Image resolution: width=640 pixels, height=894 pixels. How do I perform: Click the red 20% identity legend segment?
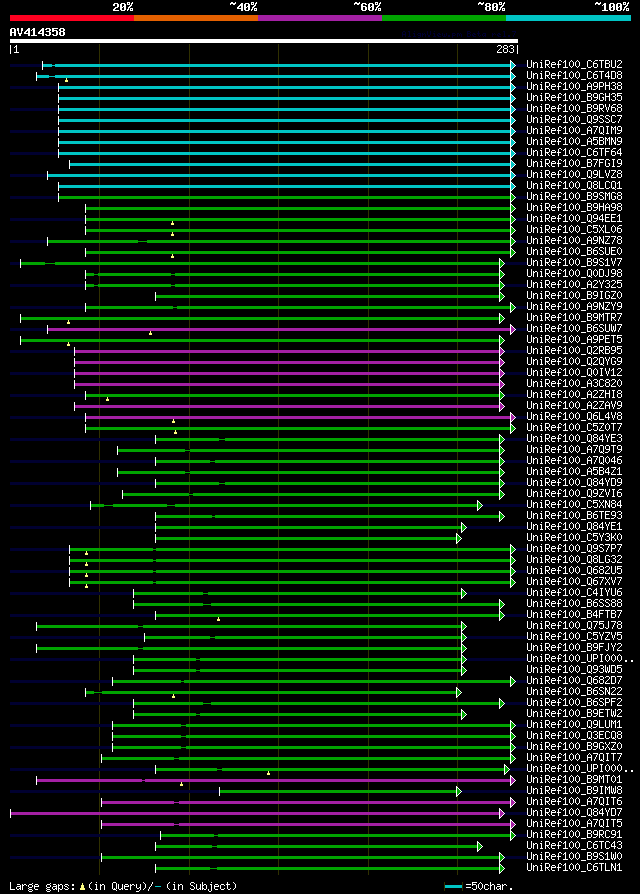[72, 18]
